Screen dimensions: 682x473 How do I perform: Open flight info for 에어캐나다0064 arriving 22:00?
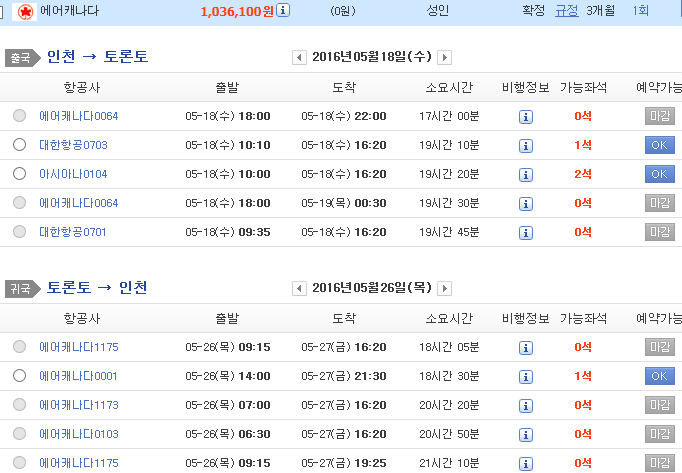526,117
